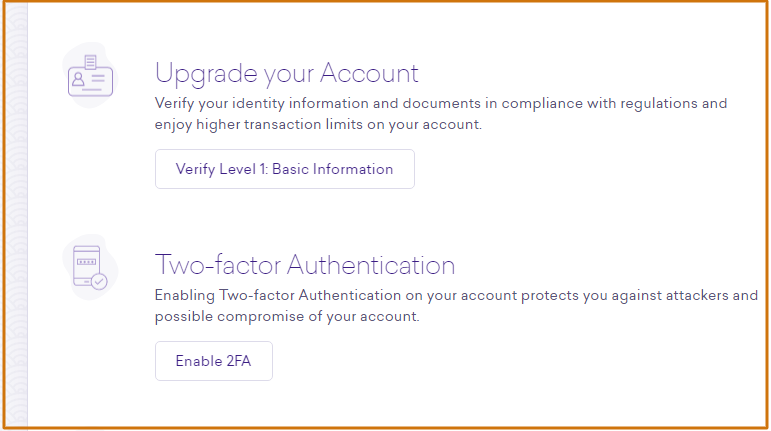Open Verify Level 1: Basic Information
This screenshot has width=771, height=431.
click(x=285, y=169)
